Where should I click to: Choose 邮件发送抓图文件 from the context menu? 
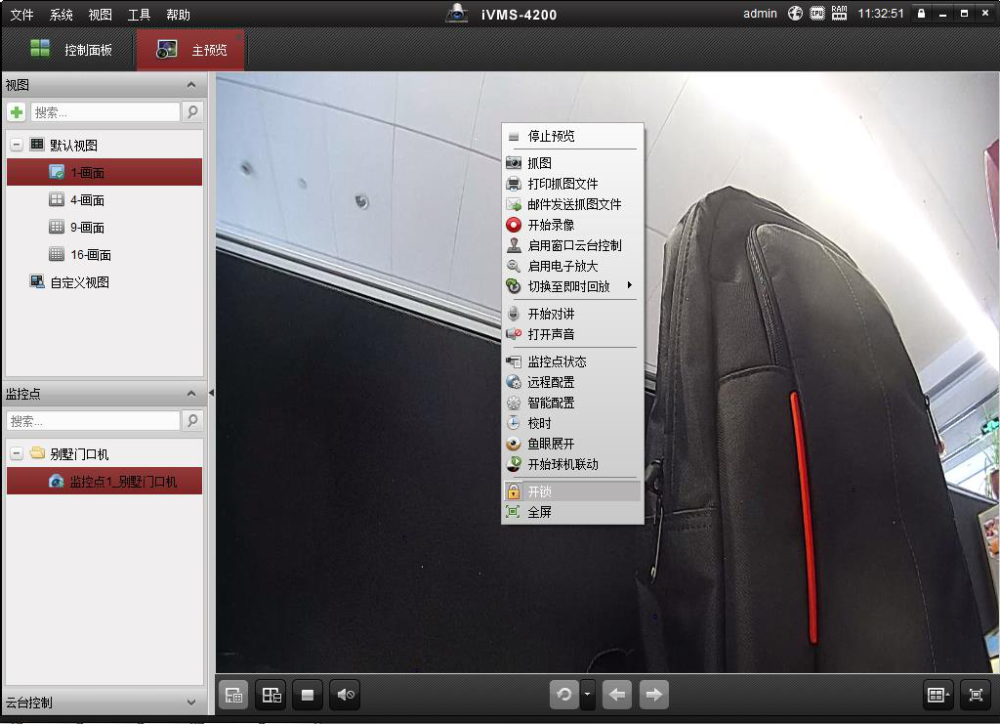tap(572, 204)
